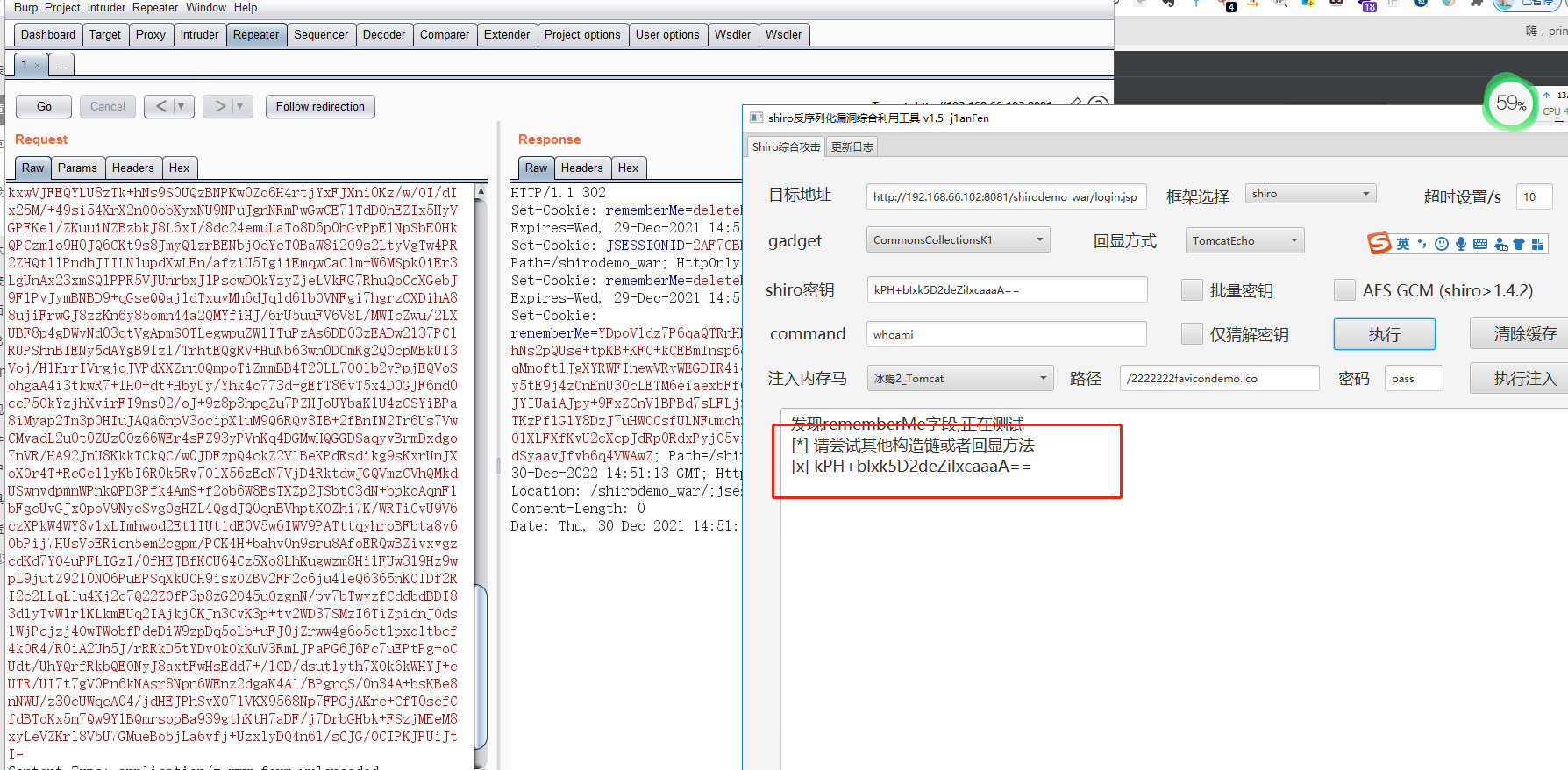Screen dimensions: 1568x770
Task: Activate Sogou voice input microphone icon
Action: [1460, 244]
